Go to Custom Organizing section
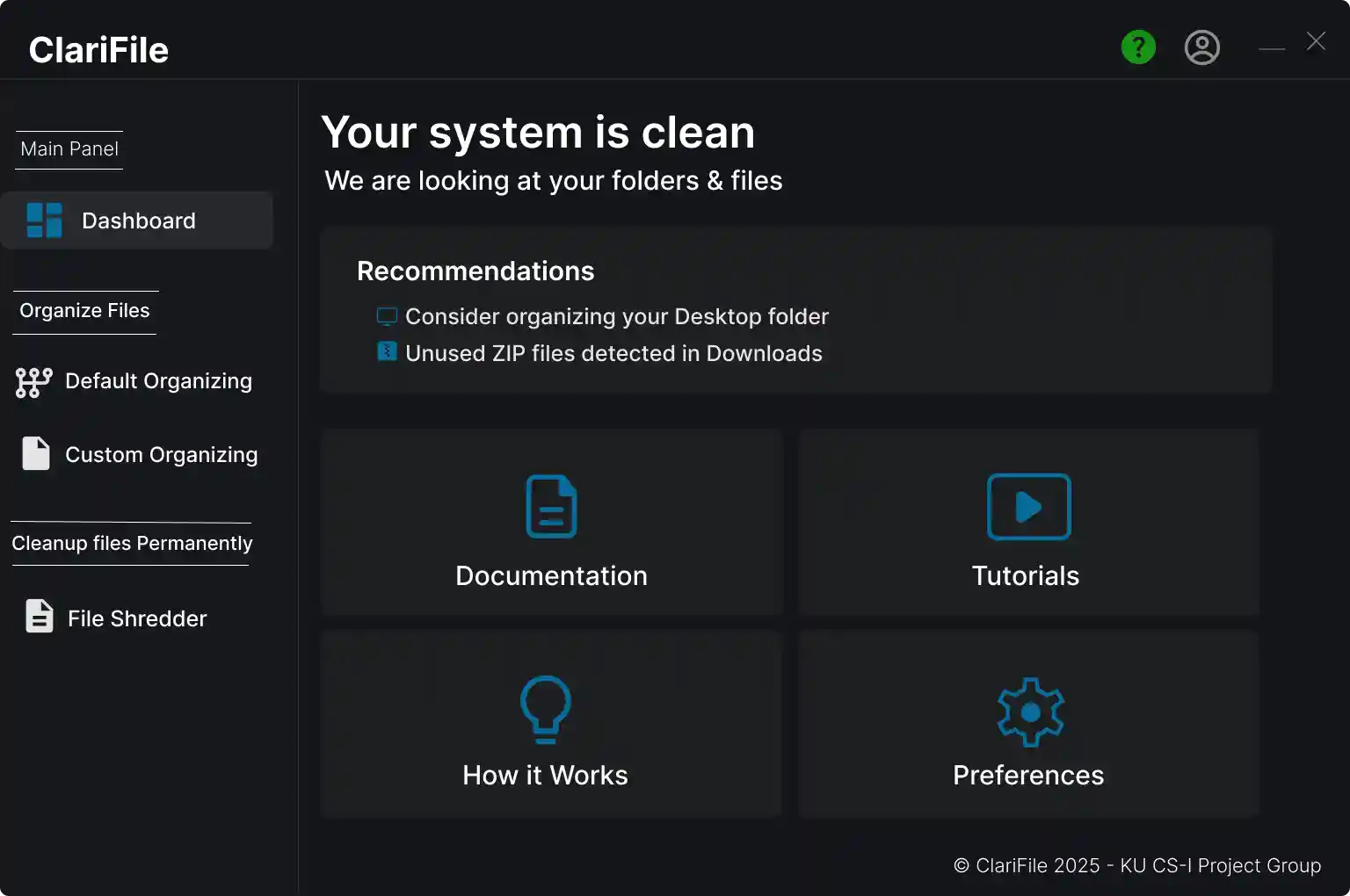The image size is (1350, 896). click(x=161, y=455)
